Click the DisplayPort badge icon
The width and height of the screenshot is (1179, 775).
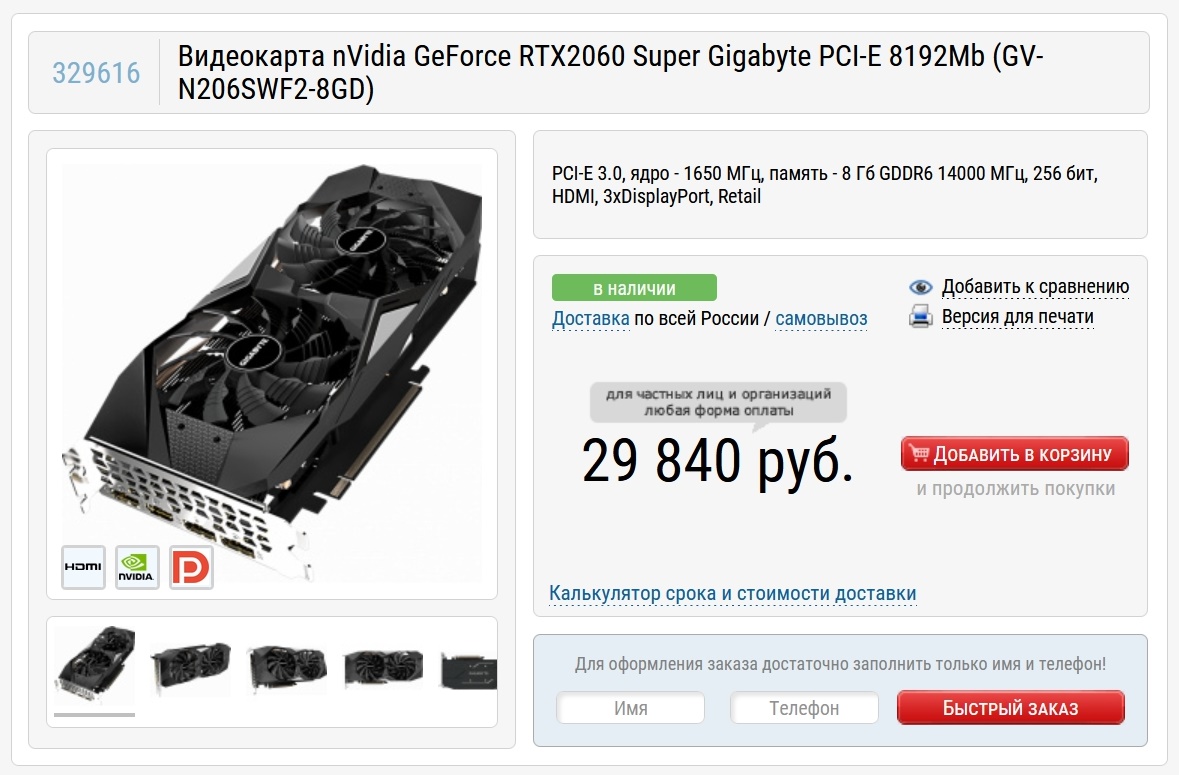click(x=191, y=567)
